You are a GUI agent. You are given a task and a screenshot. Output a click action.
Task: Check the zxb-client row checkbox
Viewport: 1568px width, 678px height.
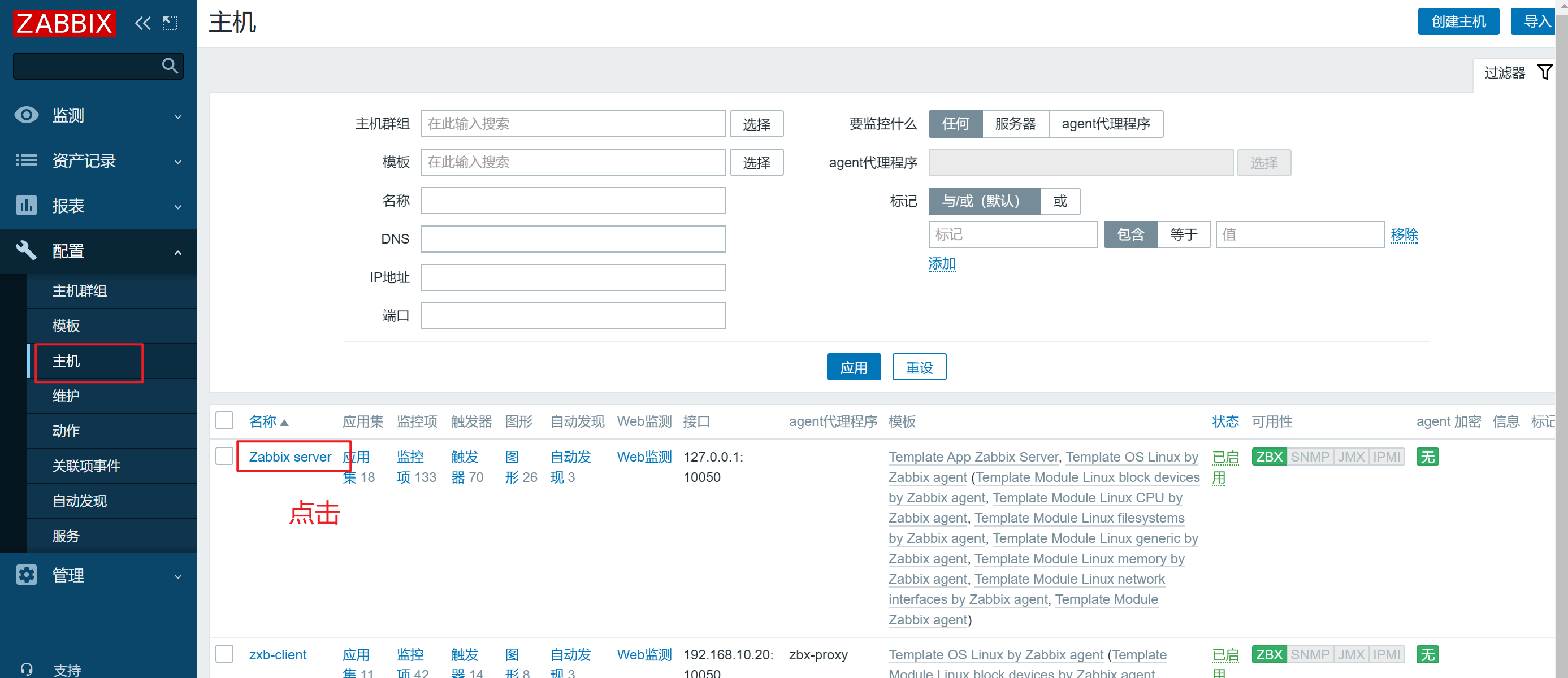click(224, 654)
